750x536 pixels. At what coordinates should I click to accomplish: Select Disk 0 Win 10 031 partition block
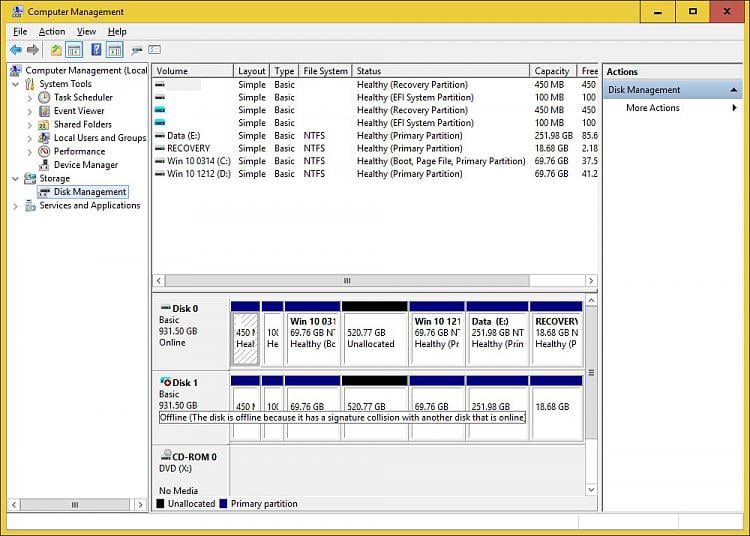[312, 334]
